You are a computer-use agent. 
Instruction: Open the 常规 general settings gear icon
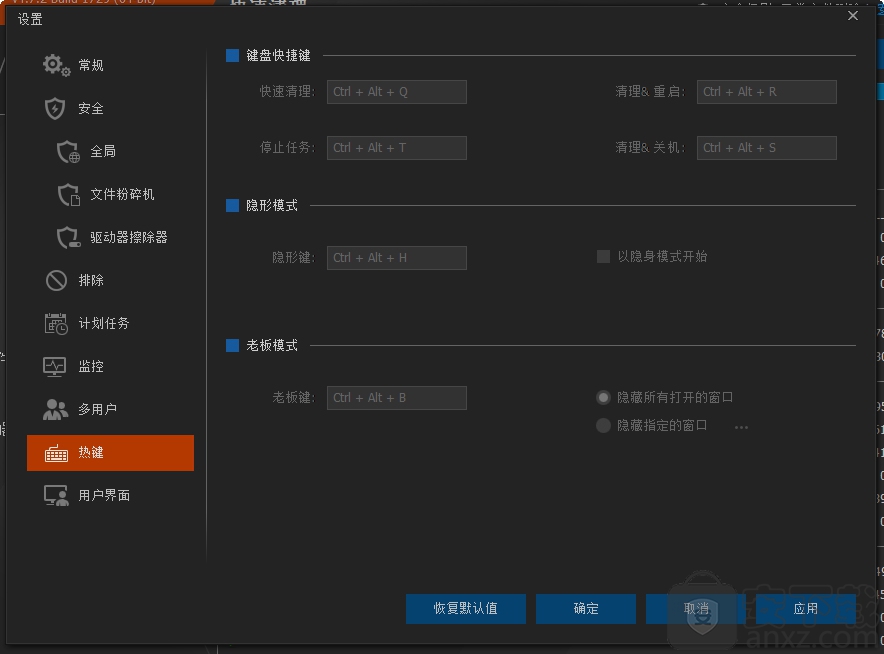56,65
